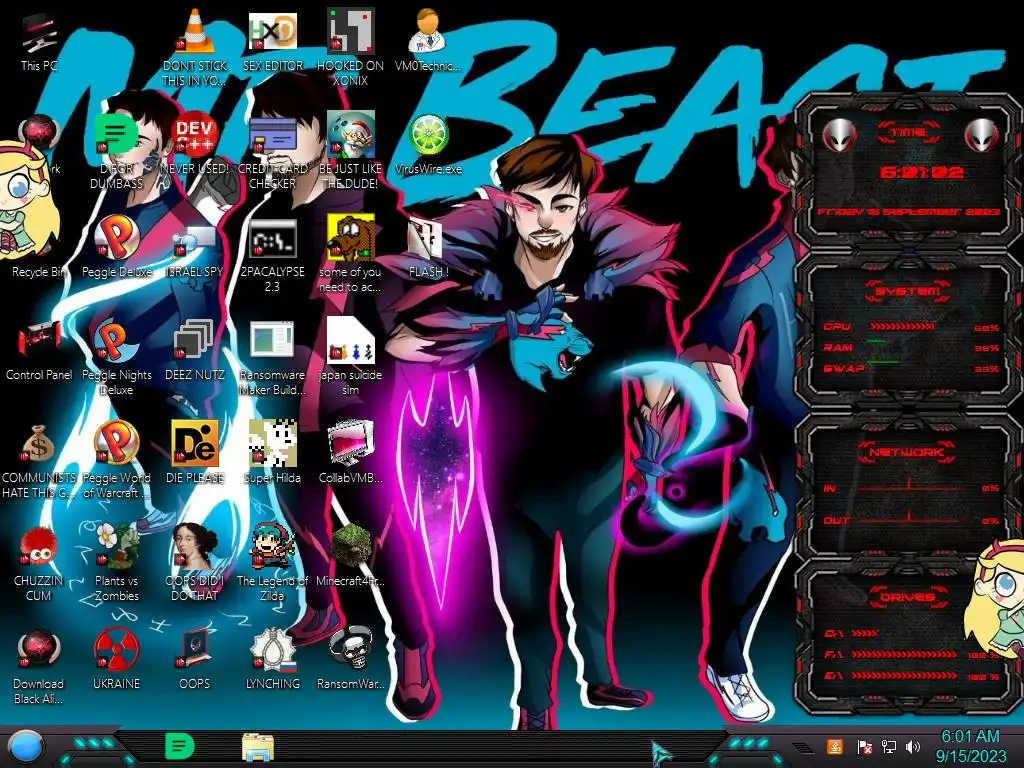The width and height of the screenshot is (1024, 768).
Task: Open Minecraft4Fr grass block shortcut
Action: pos(351,556)
